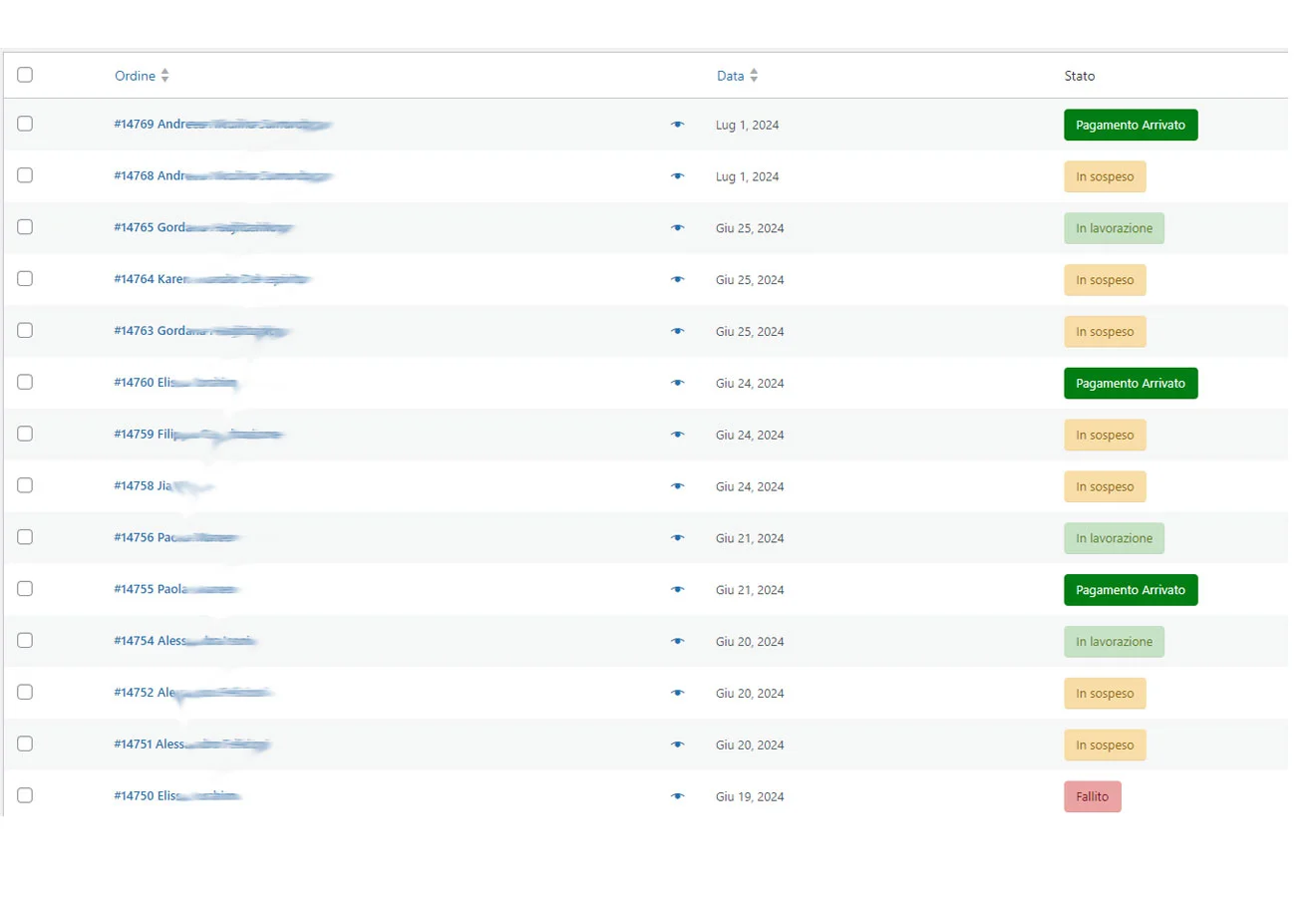Click Pagamento Arrivato status of order #14760
Image resolution: width=1316 pixels, height=897 pixels.
[1131, 383]
